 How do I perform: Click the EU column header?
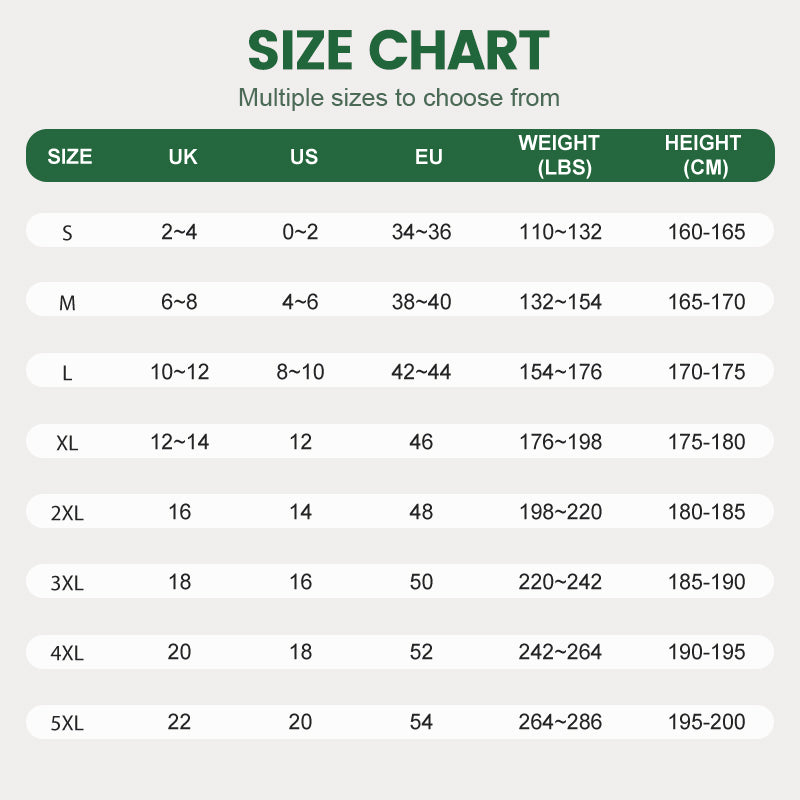429,156
